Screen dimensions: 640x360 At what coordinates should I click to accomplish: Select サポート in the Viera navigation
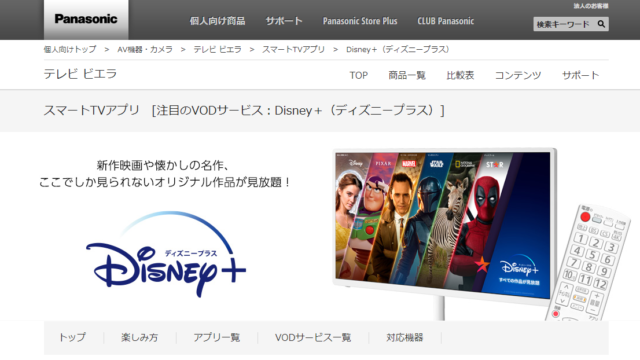pos(580,75)
